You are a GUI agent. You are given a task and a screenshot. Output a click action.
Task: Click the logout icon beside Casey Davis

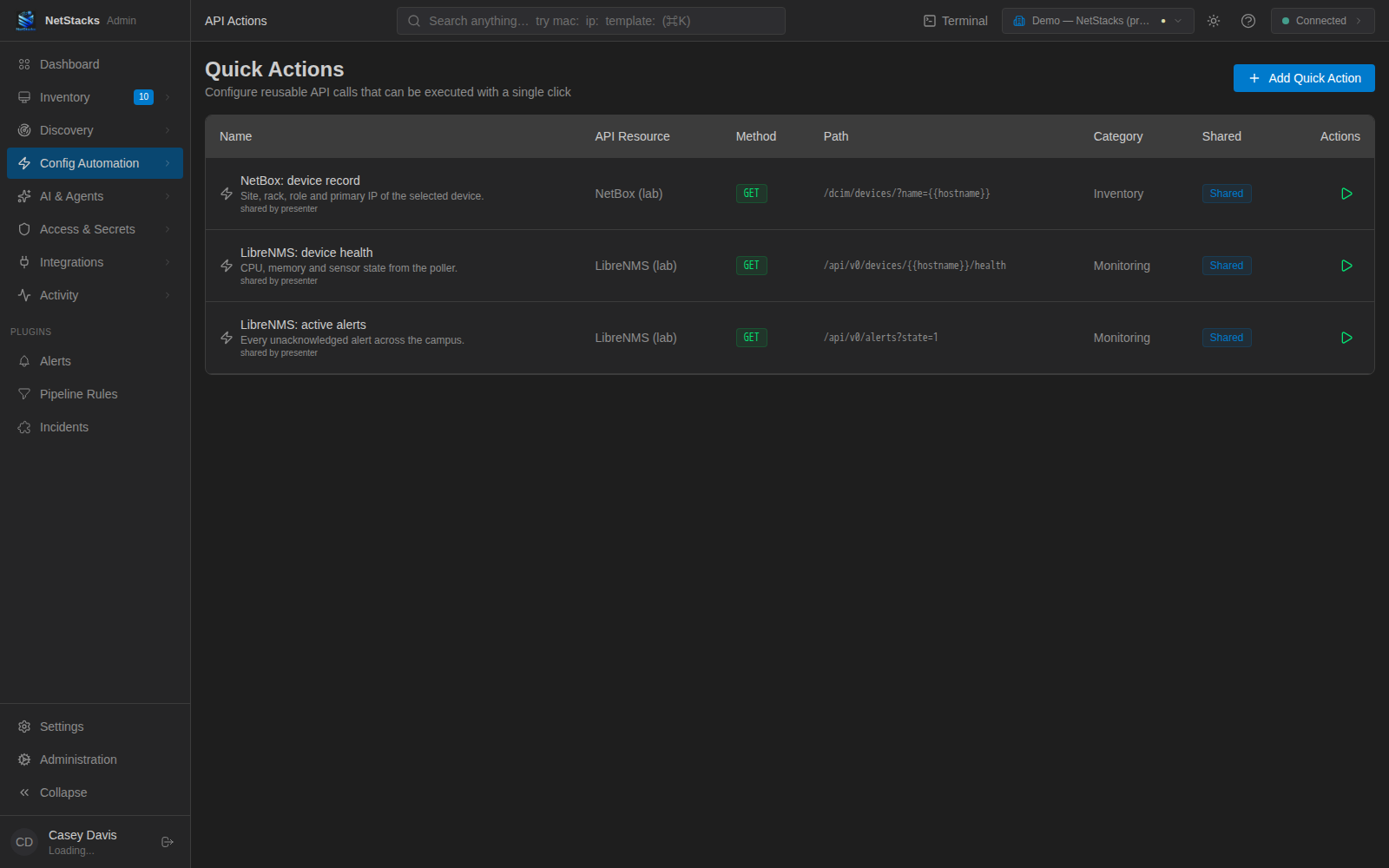click(x=168, y=842)
